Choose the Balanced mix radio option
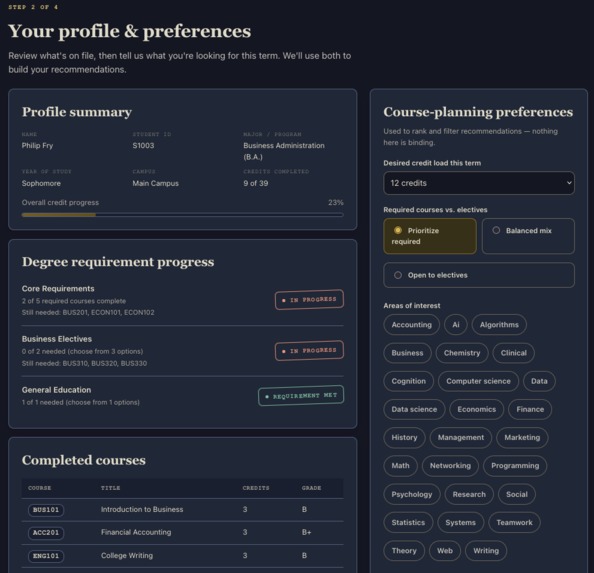 (x=528, y=236)
